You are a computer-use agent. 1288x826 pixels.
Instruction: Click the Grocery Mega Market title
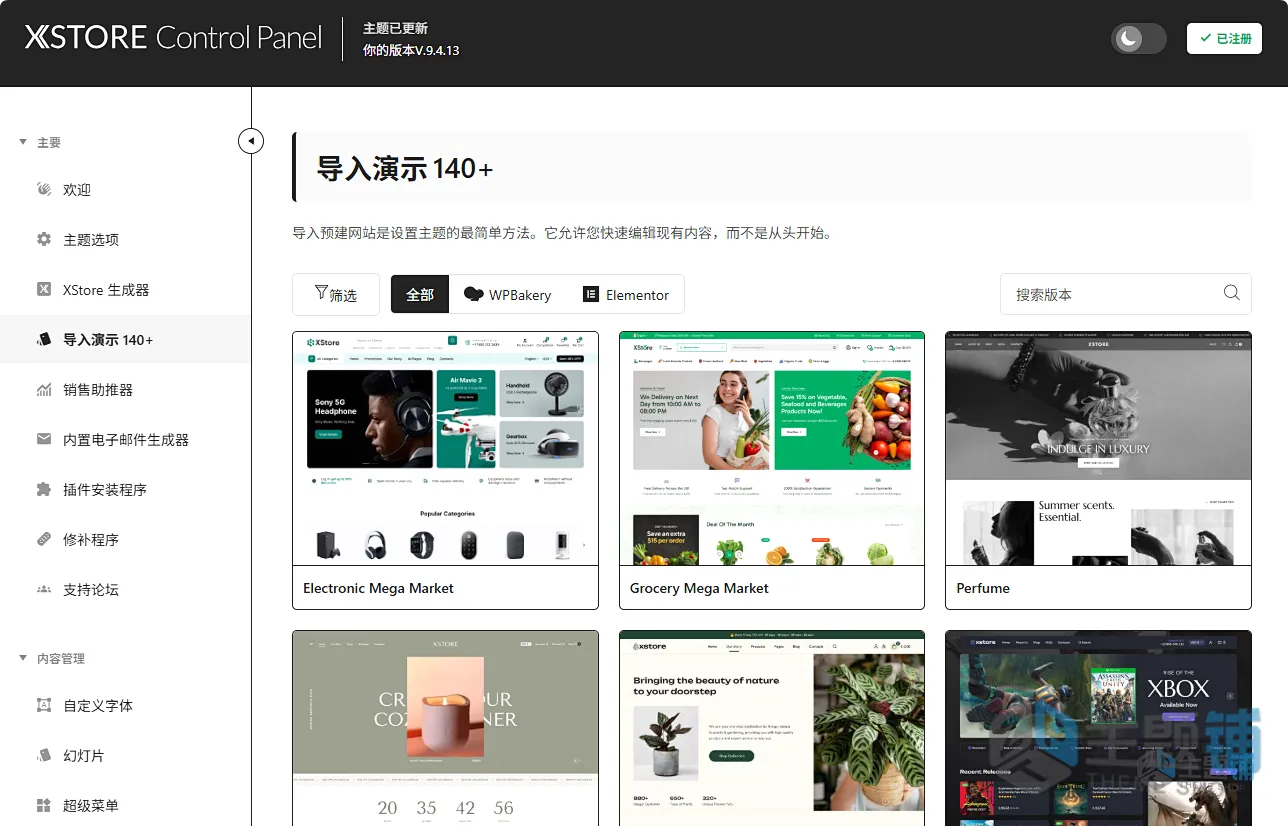coord(699,588)
